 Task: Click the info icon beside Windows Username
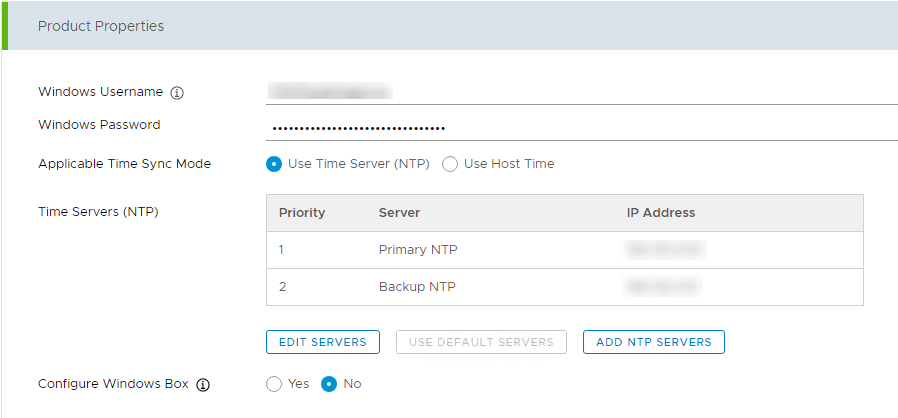177,93
